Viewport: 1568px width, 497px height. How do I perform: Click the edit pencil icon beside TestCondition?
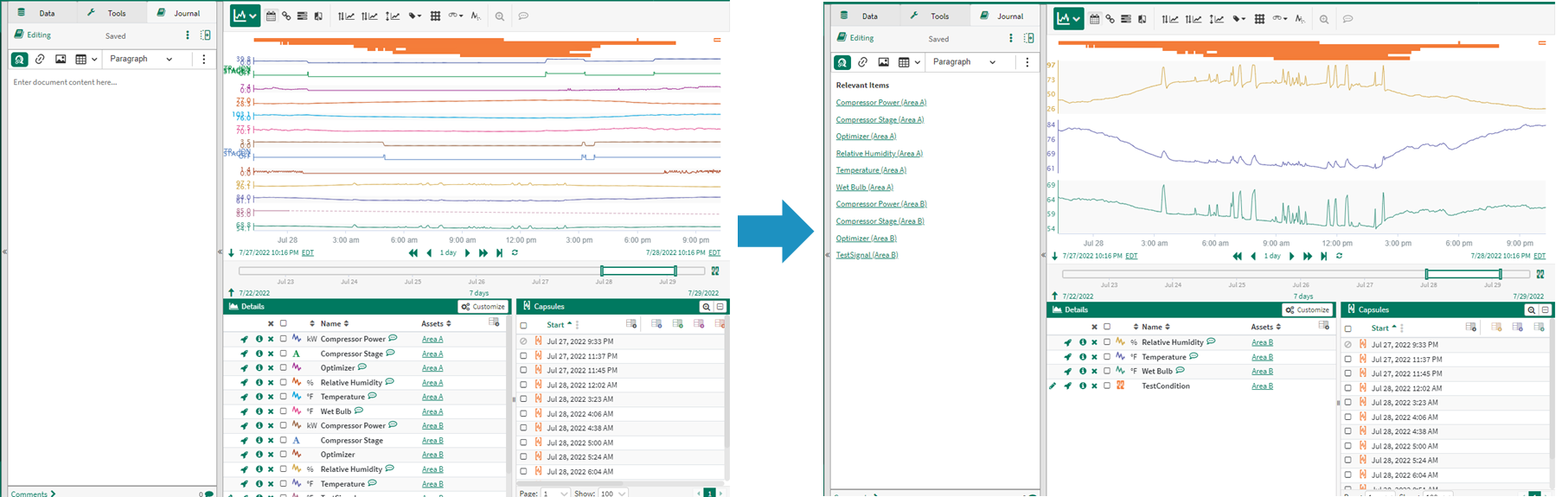click(x=1053, y=386)
